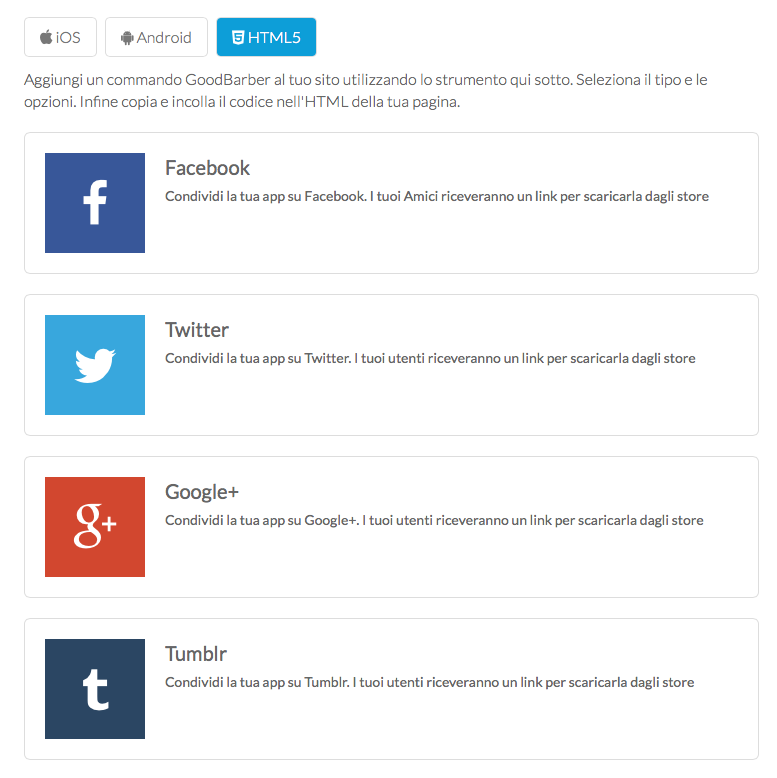Click the Twitter bird icon
Image resolution: width=777 pixels, height=778 pixels.
95,365
